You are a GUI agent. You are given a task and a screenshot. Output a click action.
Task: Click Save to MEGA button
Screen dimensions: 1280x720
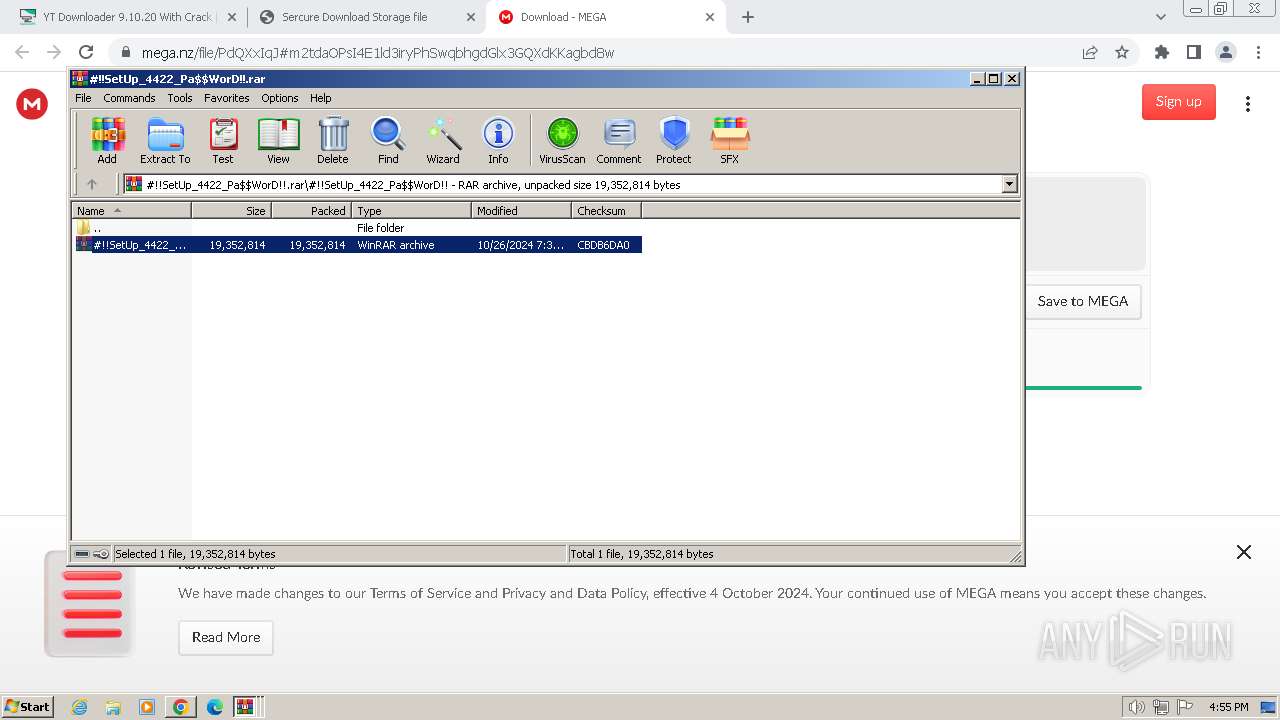[1083, 301]
